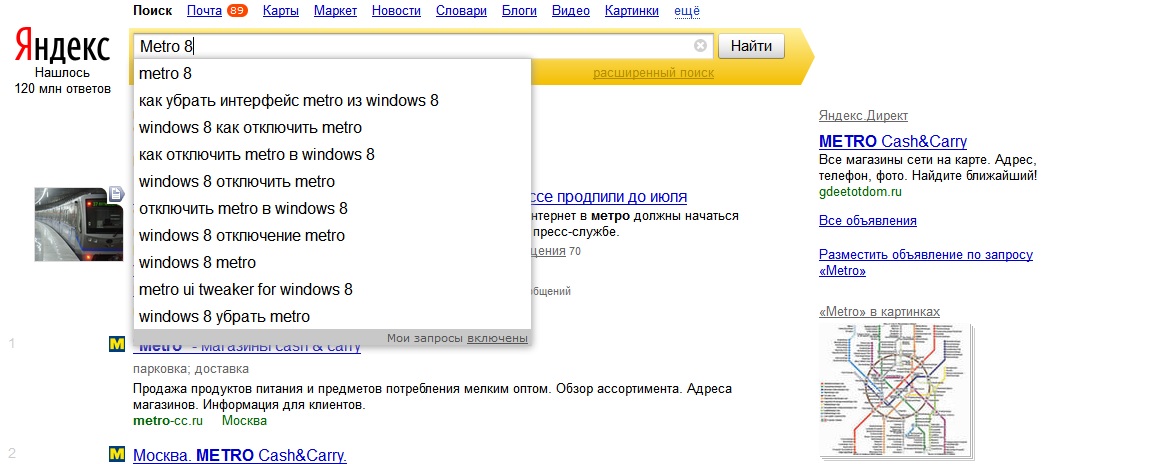Open the metro map image thumbnail

click(x=894, y=392)
